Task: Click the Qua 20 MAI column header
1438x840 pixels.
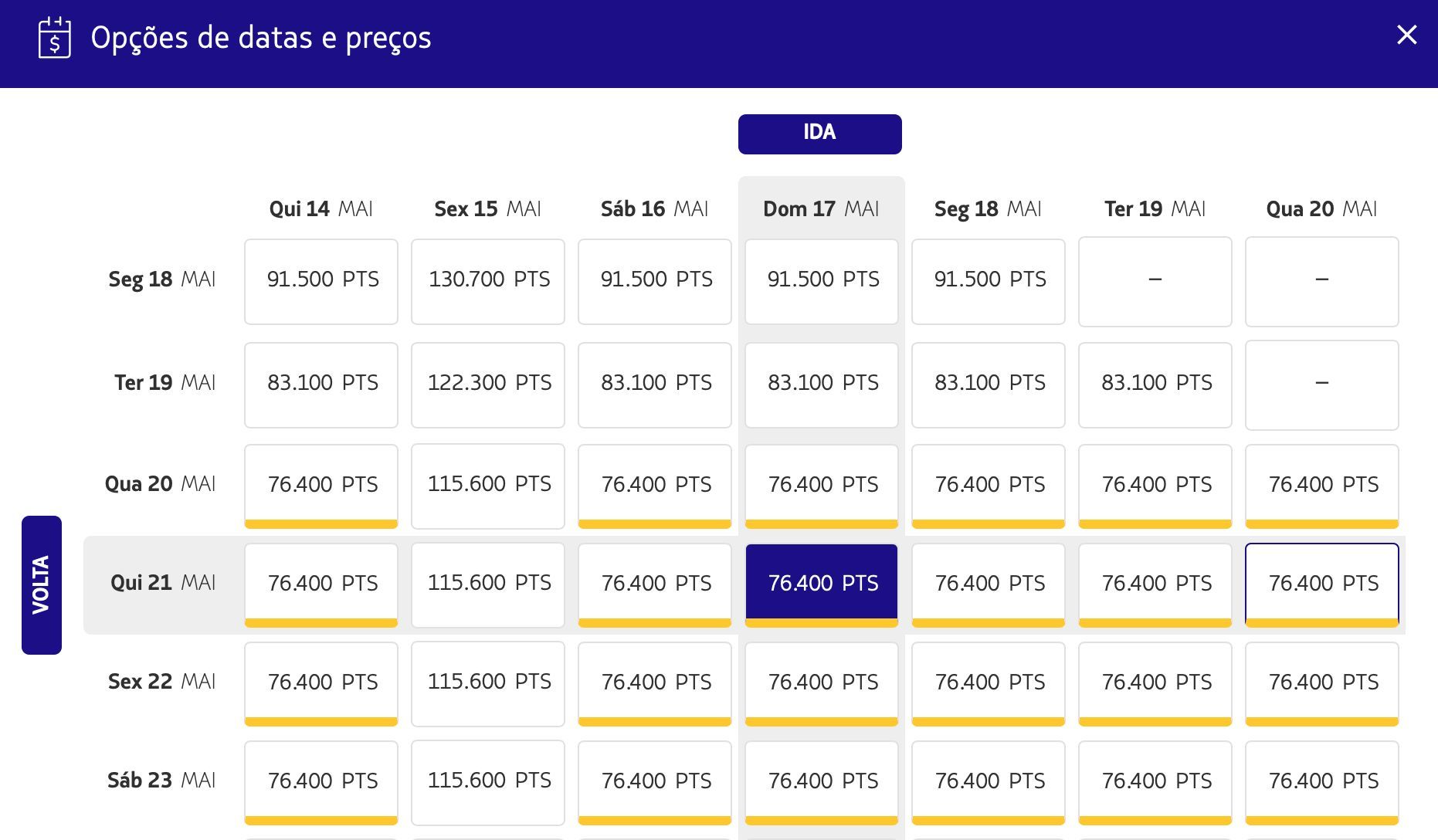Action: [x=1321, y=208]
